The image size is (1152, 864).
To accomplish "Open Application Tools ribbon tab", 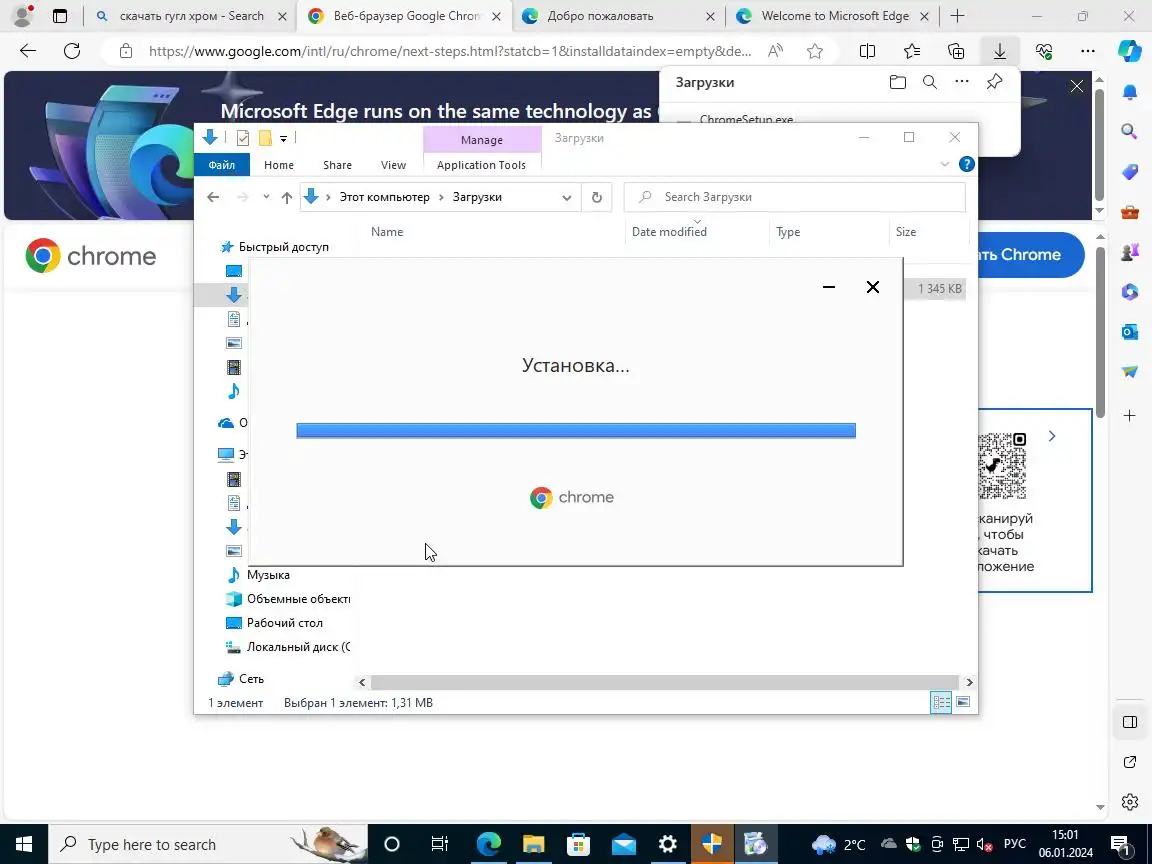I will coord(481,165).
